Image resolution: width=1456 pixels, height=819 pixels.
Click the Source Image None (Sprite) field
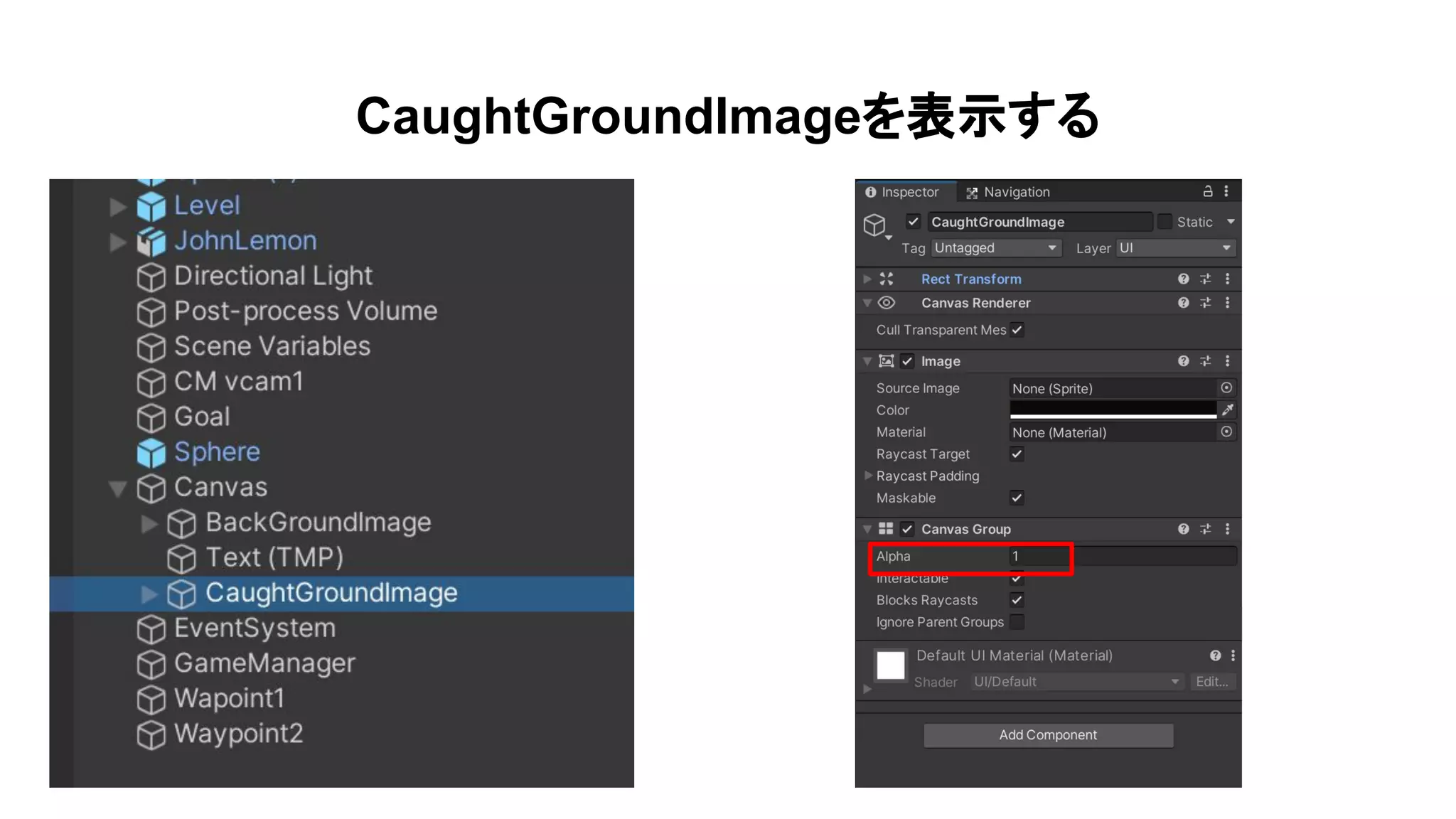pos(1113,388)
